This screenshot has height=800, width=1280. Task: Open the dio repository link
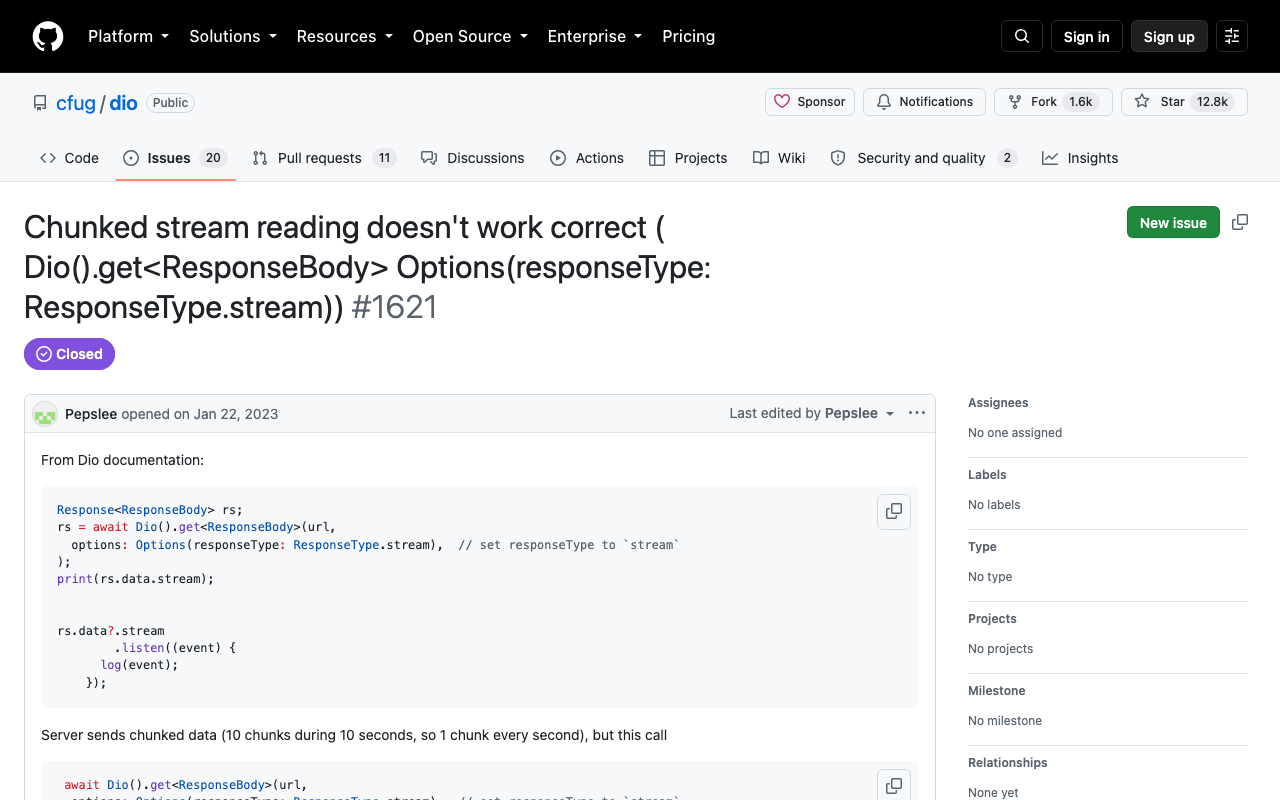click(x=123, y=103)
